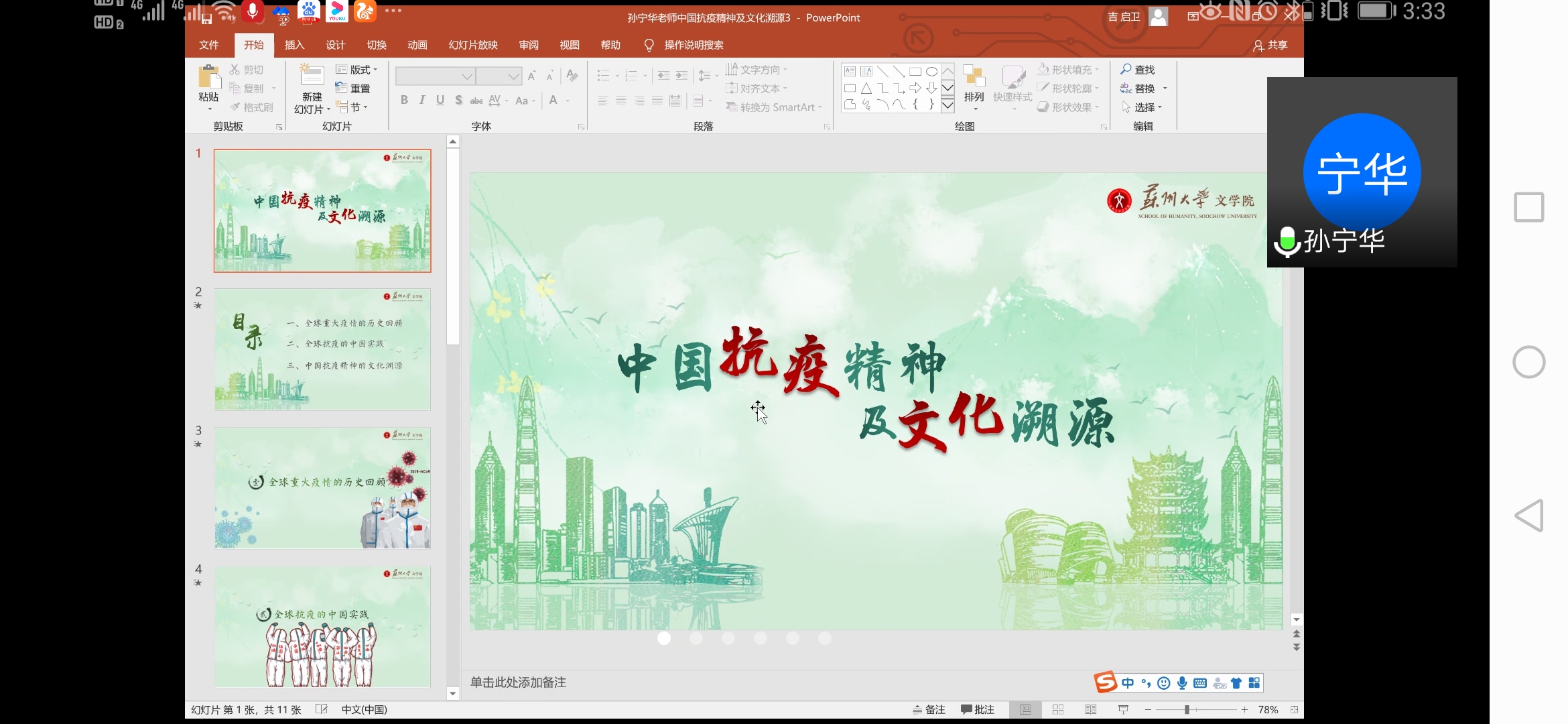This screenshot has width=1568, height=724.
Task: Click the Arrange (排列) icon
Action: coord(974,78)
